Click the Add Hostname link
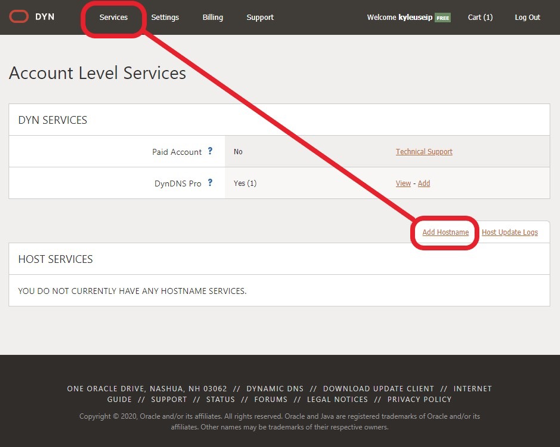Image resolution: width=560 pixels, height=447 pixels. coord(445,232)
